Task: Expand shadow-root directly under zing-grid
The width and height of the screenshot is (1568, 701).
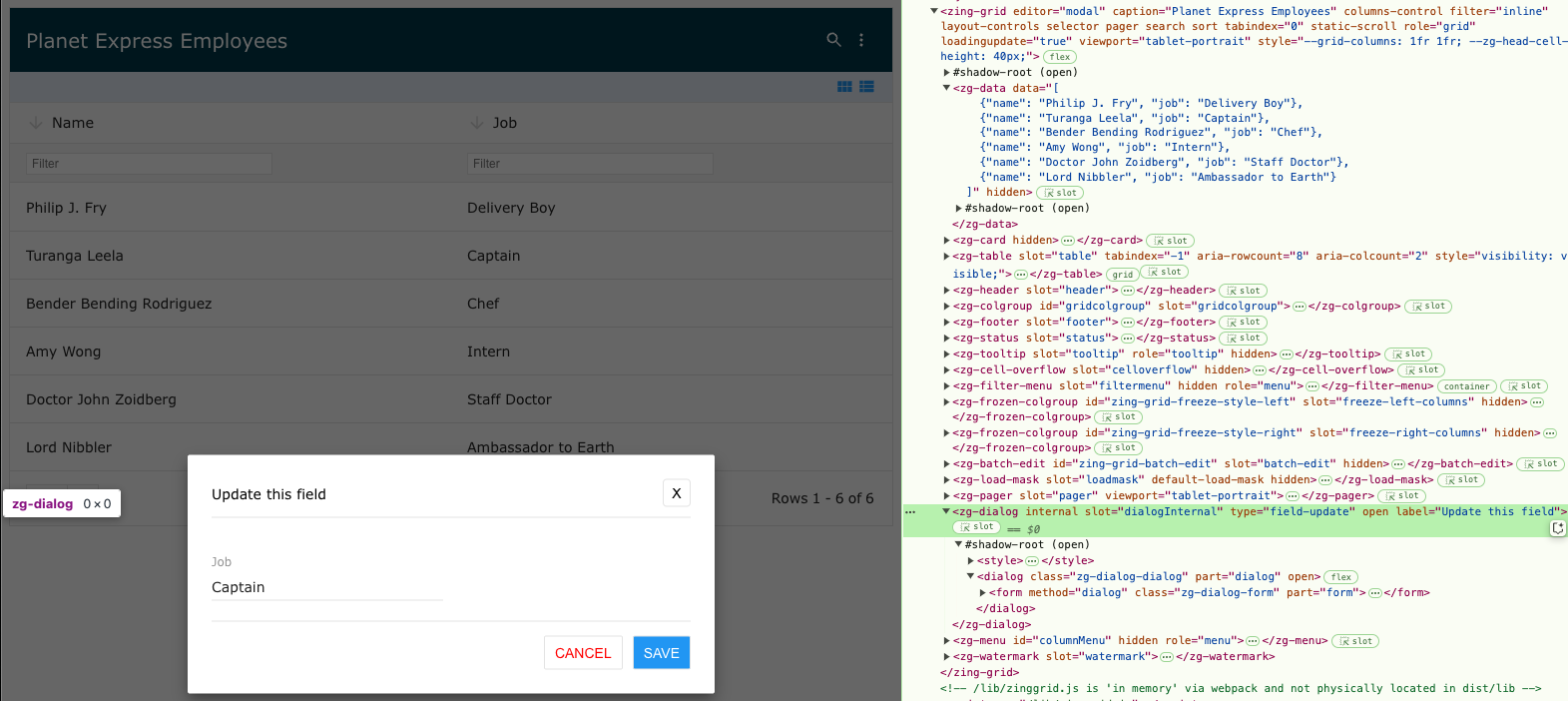Action: 946,73
